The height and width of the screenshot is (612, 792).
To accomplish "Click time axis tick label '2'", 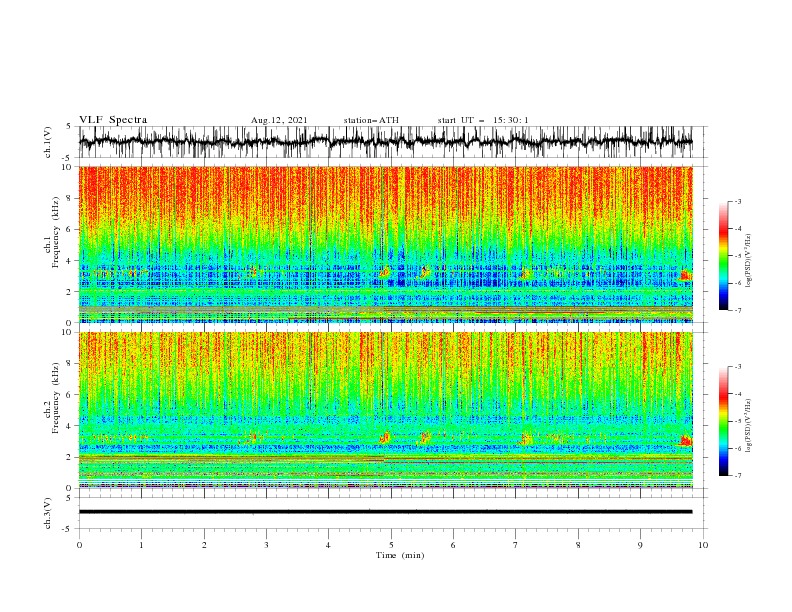I will [204, 545].
